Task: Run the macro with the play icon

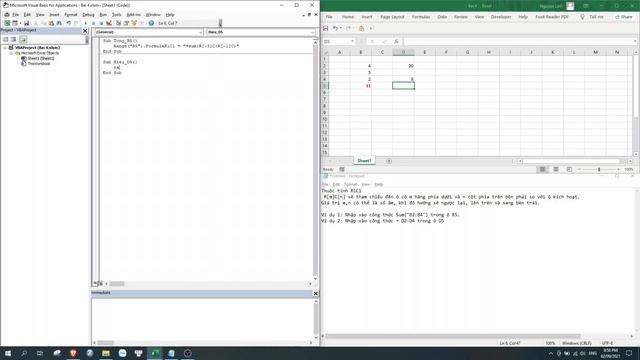Action: 85,23
